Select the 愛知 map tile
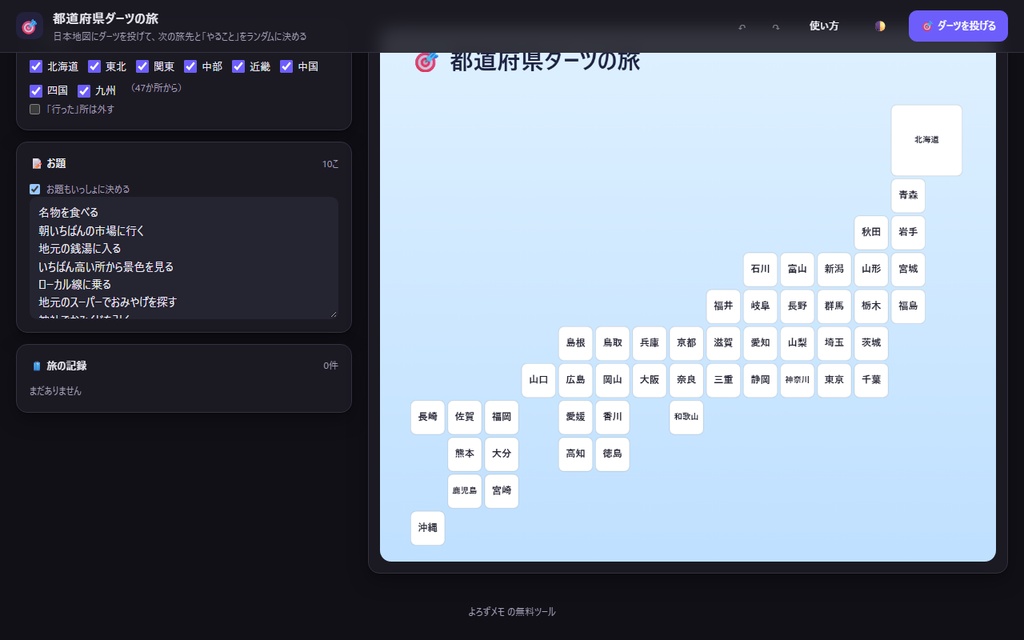Image resolution: width=1024 pixels, height=640 pixels. pyautogui.click(x=760, y=343)
